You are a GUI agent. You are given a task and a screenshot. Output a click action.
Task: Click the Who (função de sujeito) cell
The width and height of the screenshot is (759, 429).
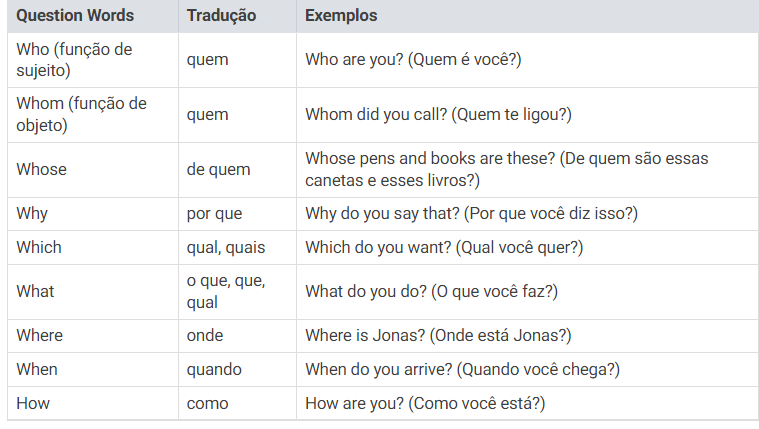tap(93, 60)
